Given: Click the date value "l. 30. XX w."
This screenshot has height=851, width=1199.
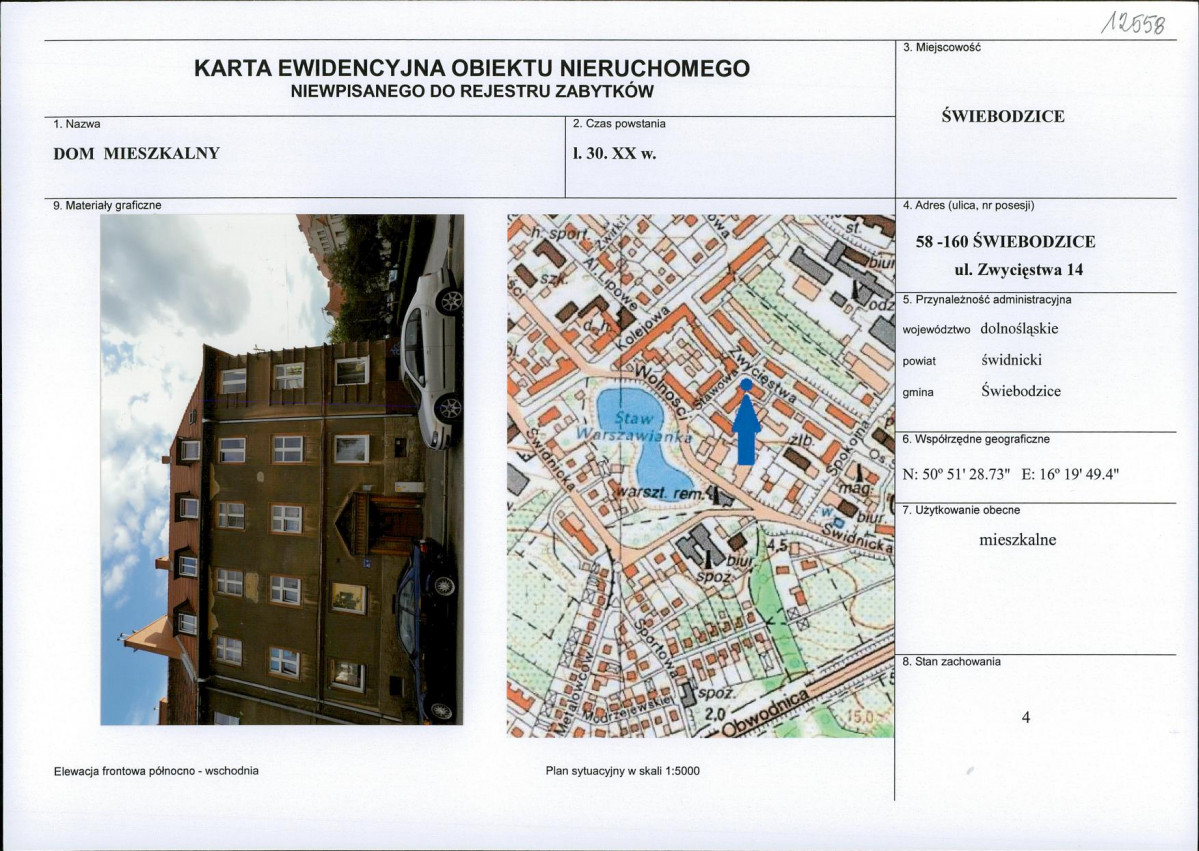Looking at the screenshot, I should tap(615, 153).
